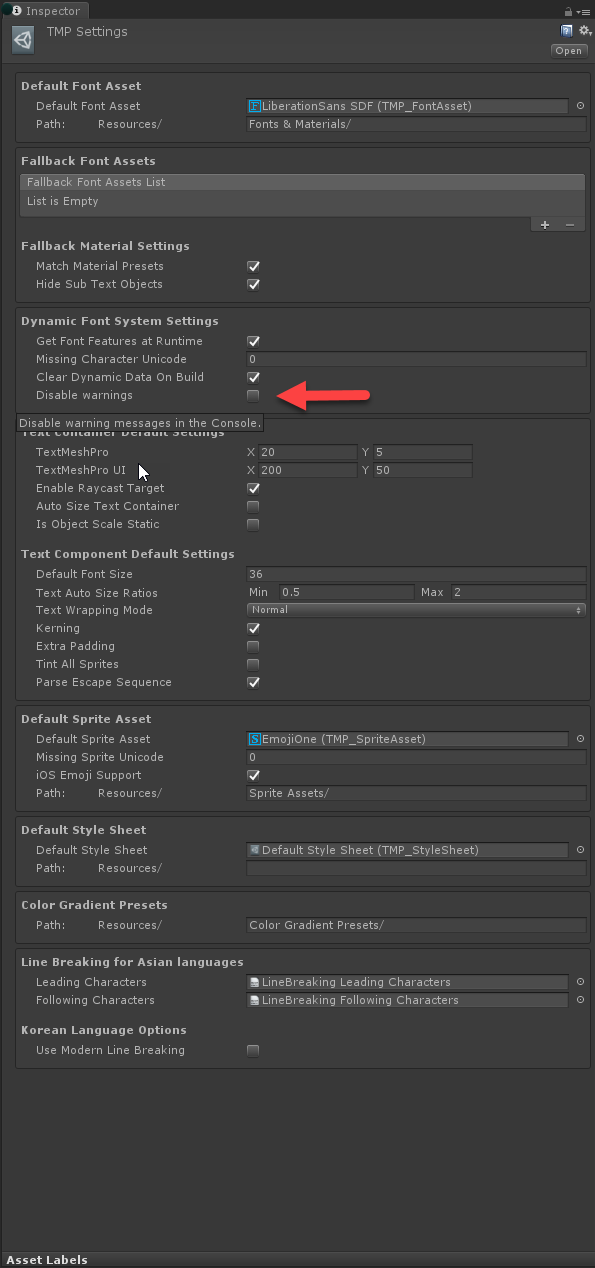Image resolution: width=595 pixels, height=1268 pixels.
Task: Open the TMP Settings documentation help icon
Action: tap(567, 31)
